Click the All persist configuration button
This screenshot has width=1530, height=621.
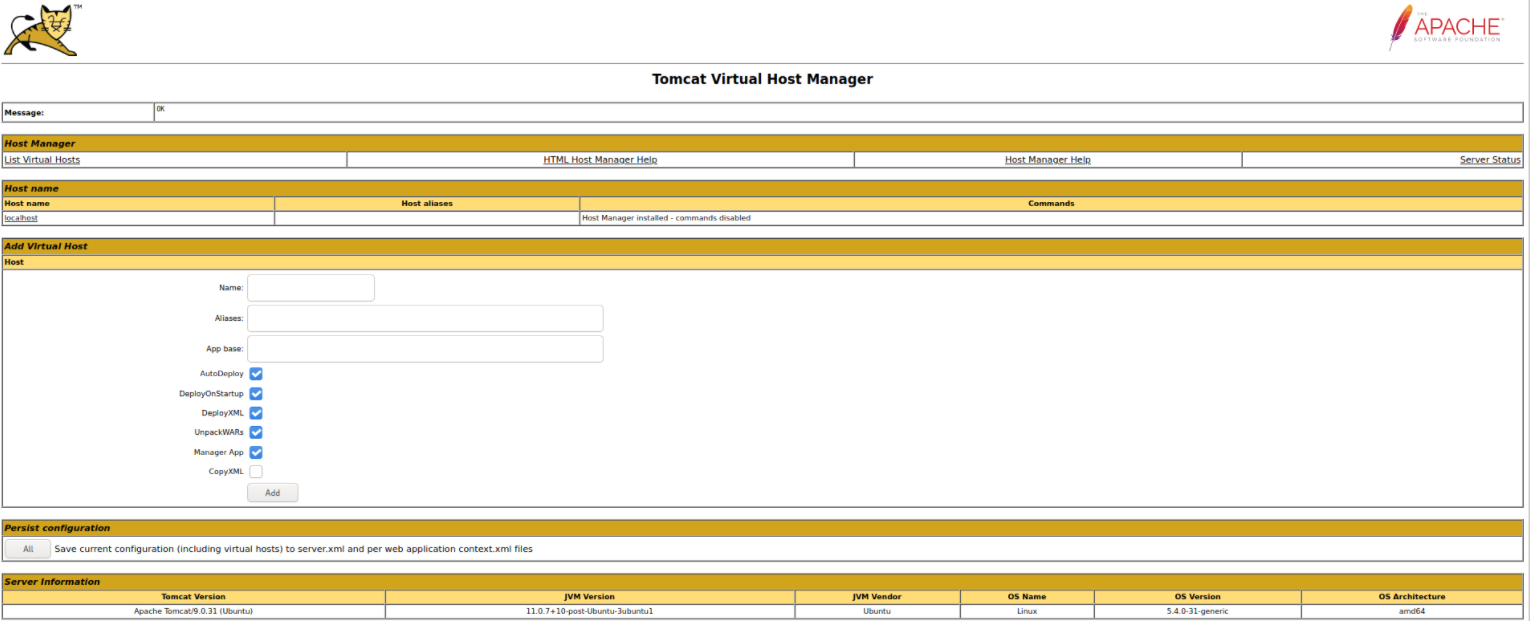(x=27, y=549)
